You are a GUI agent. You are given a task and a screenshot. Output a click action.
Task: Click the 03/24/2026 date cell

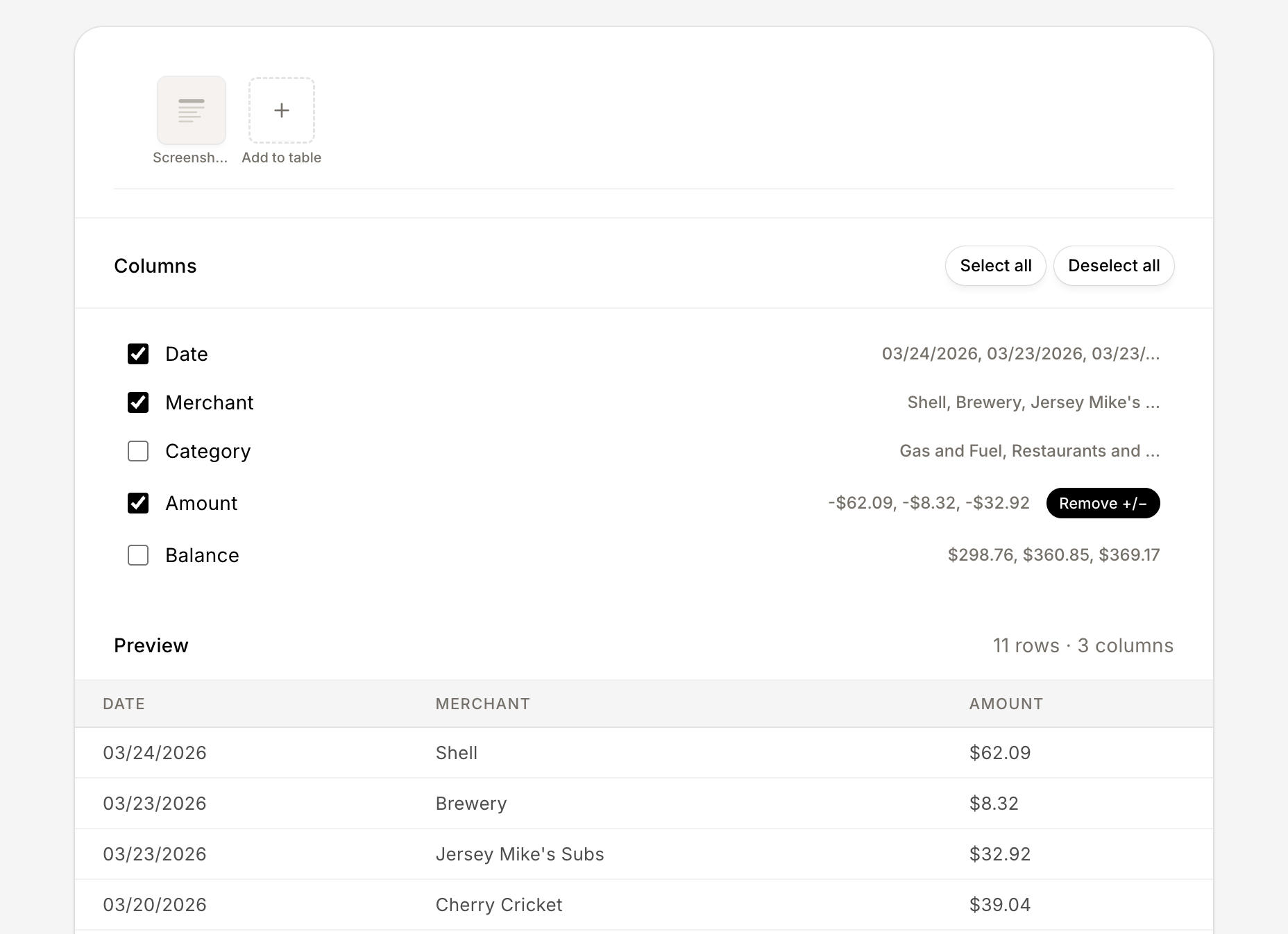(x=155, y=753)
